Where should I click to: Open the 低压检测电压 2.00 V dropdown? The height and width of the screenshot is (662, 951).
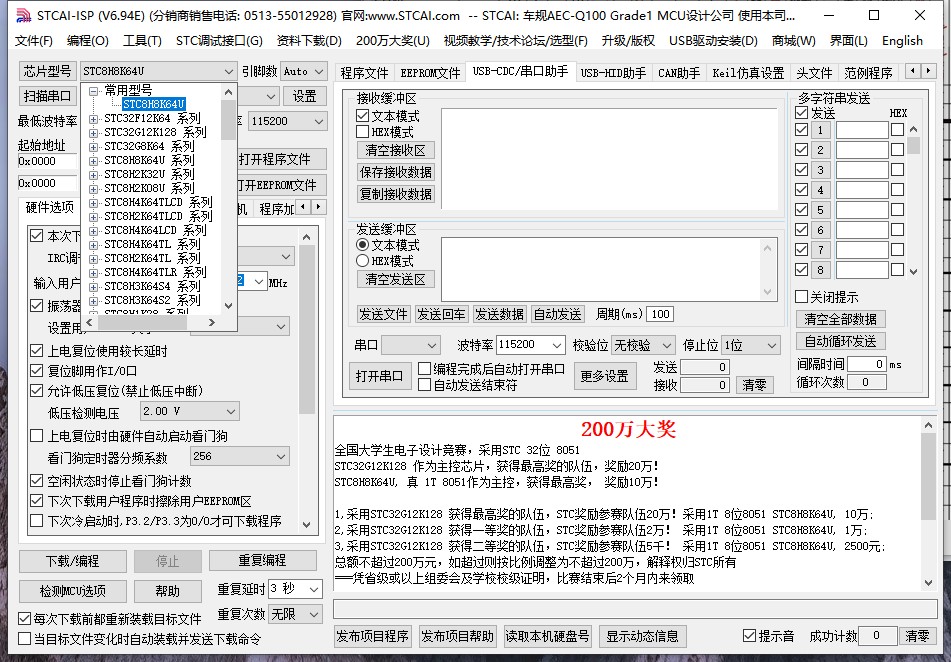click(230, 411)
